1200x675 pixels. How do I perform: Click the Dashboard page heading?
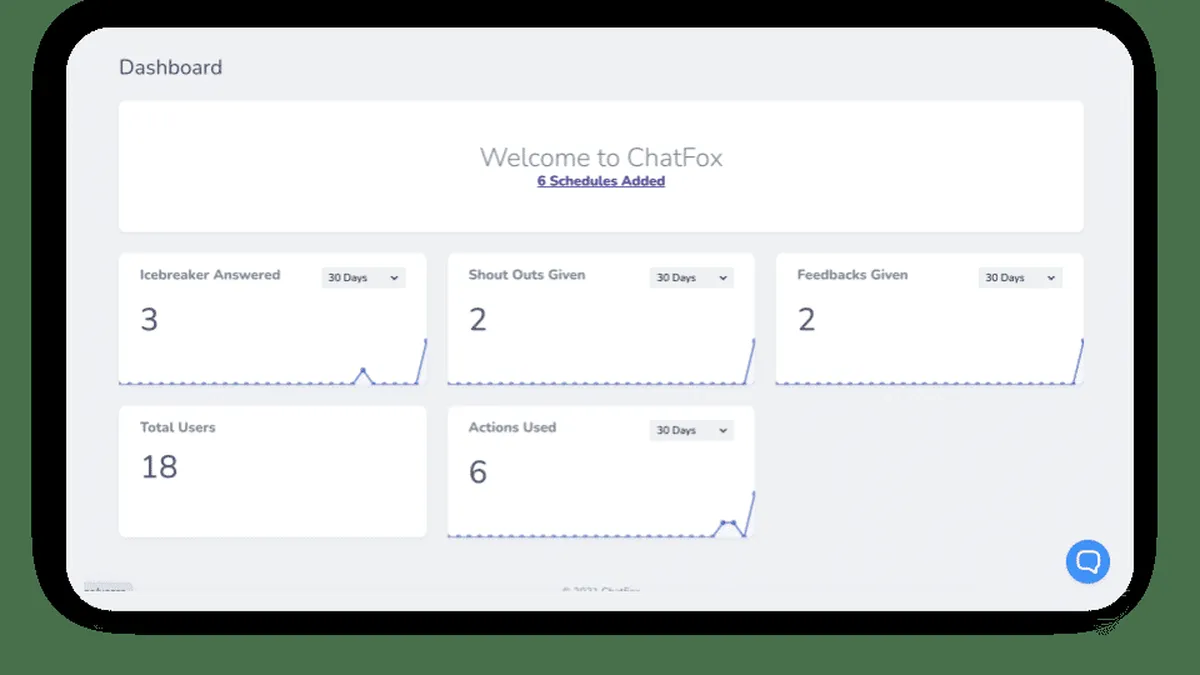(171, 67)
